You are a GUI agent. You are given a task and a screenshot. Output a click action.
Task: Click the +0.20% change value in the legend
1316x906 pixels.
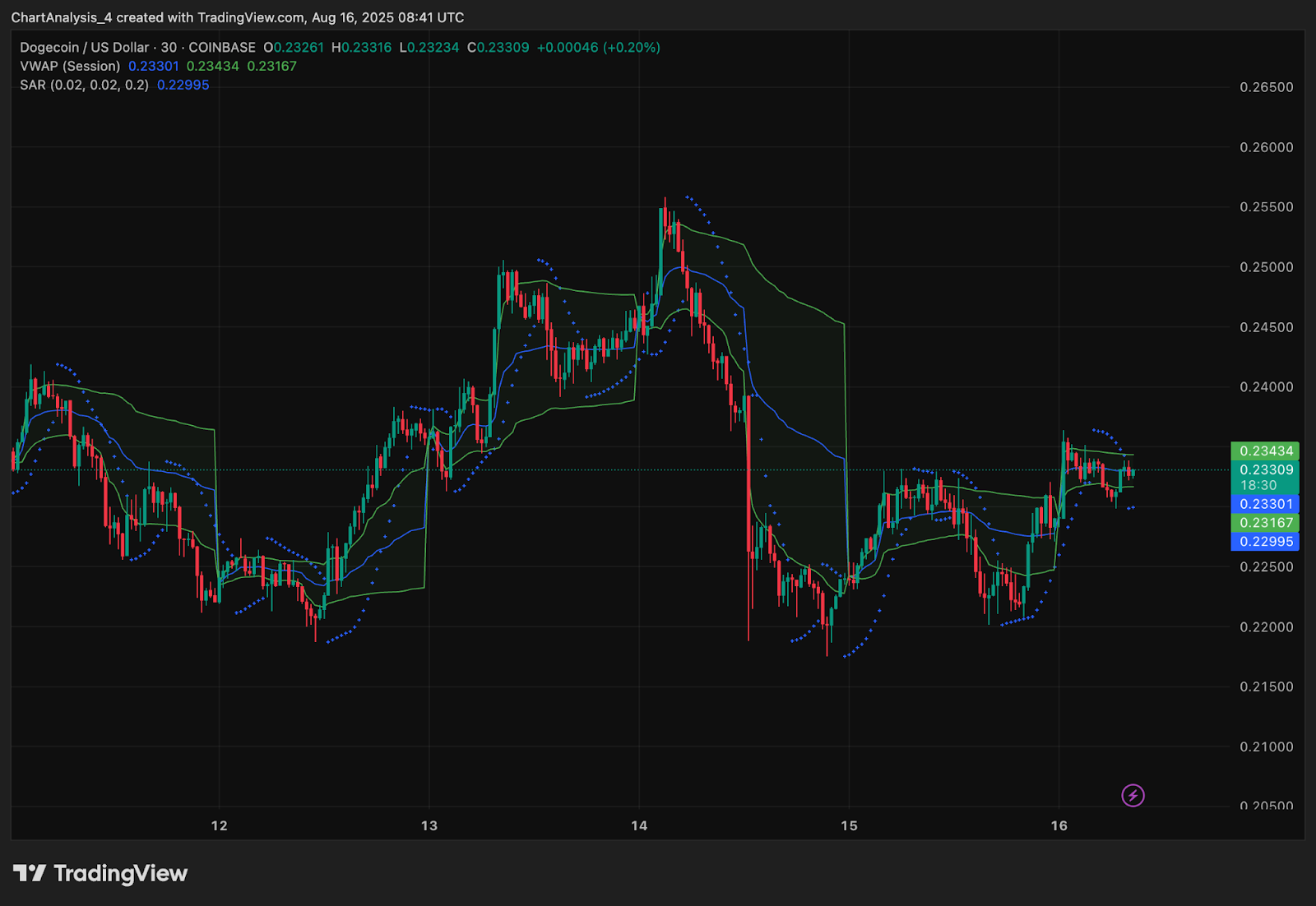(632, 48)
